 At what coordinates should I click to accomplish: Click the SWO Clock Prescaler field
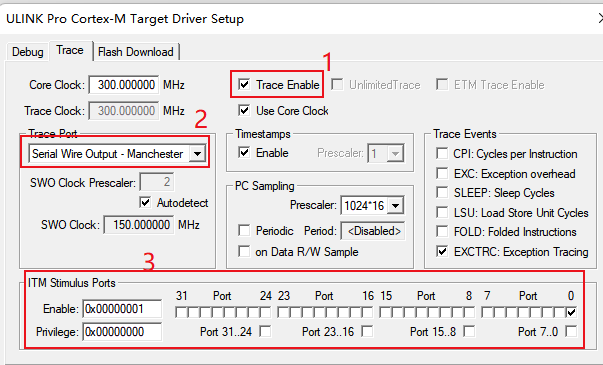click(157, 182)
